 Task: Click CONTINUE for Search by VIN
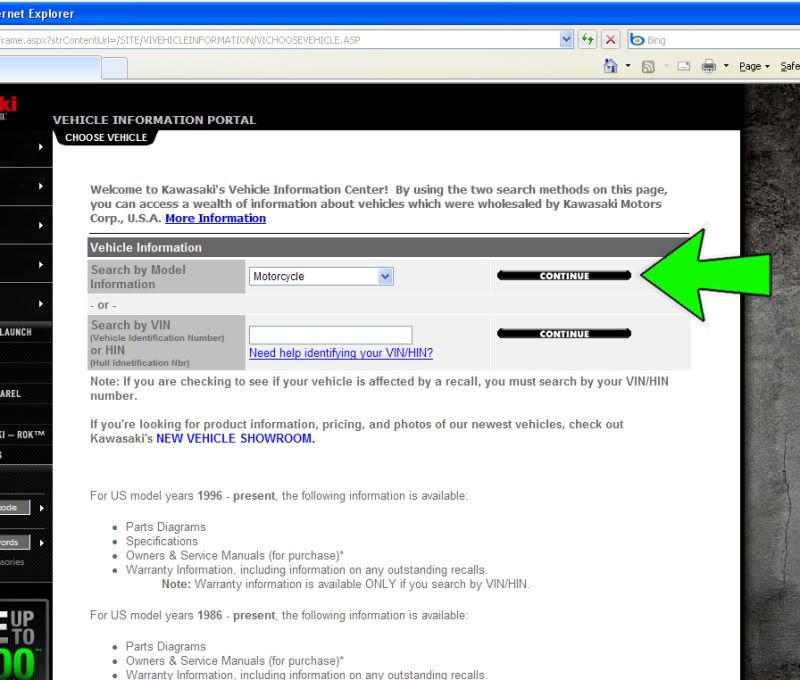(564, 334)
